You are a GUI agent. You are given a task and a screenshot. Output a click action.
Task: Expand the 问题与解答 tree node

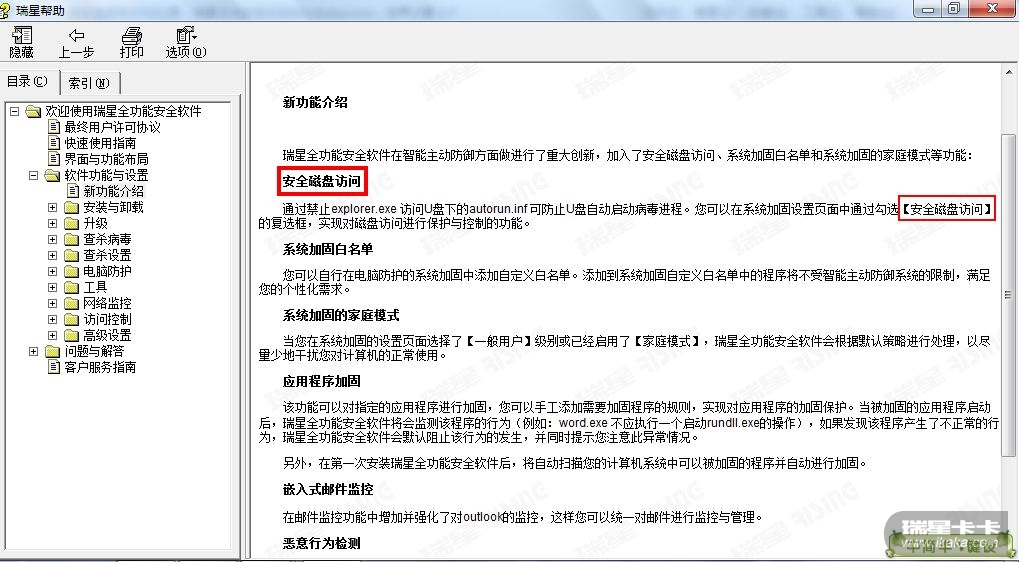pyautogui.click(x=34, y=351)
